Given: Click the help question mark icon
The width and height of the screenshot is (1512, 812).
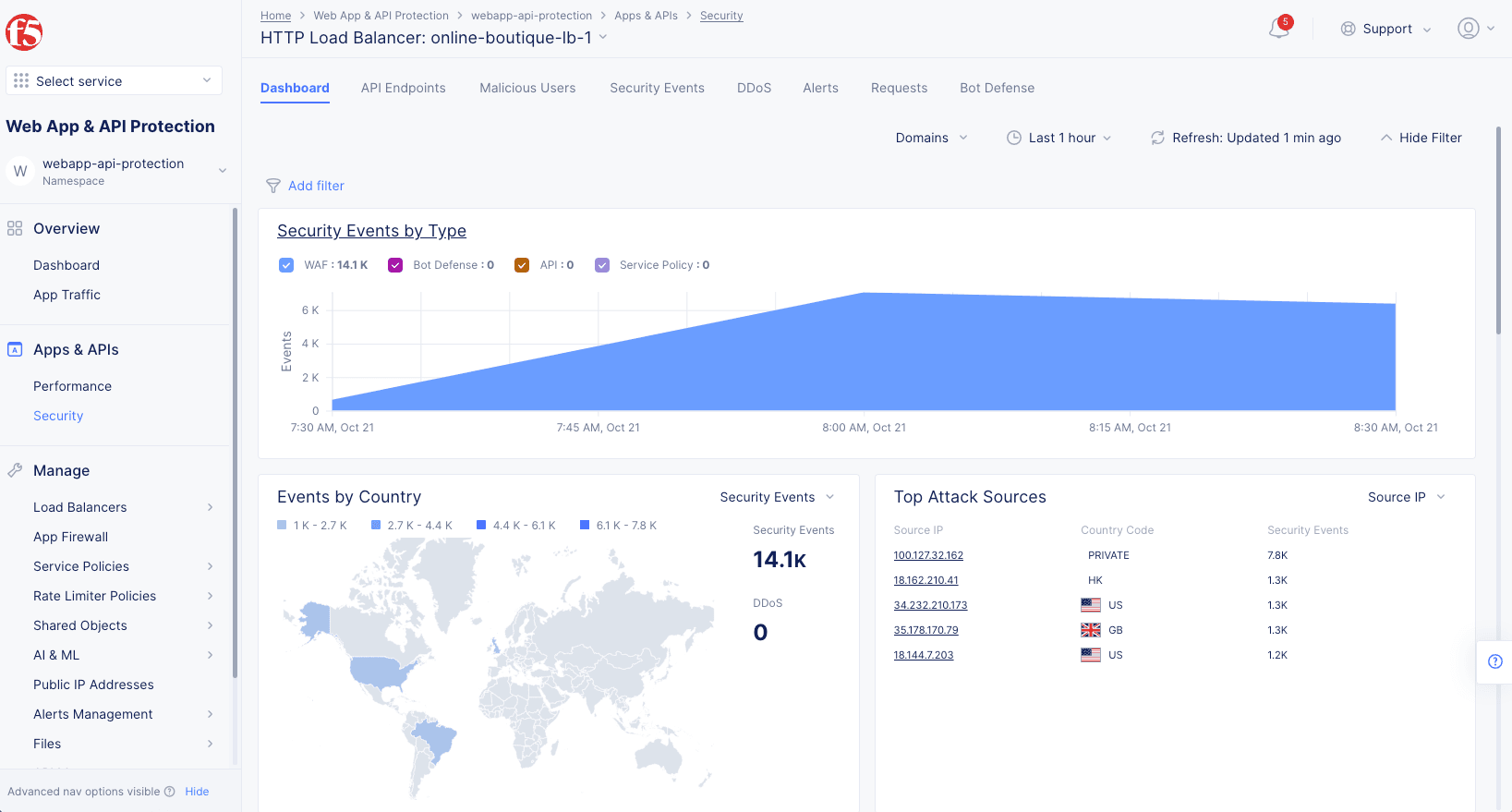Looking at the screenshot, I should pyautogui.click(x=1495, y=661).
